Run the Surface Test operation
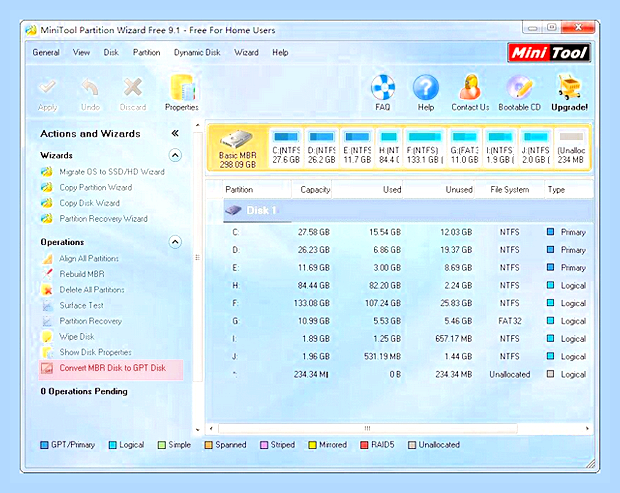Screen dimensions: 620x493 81,305
